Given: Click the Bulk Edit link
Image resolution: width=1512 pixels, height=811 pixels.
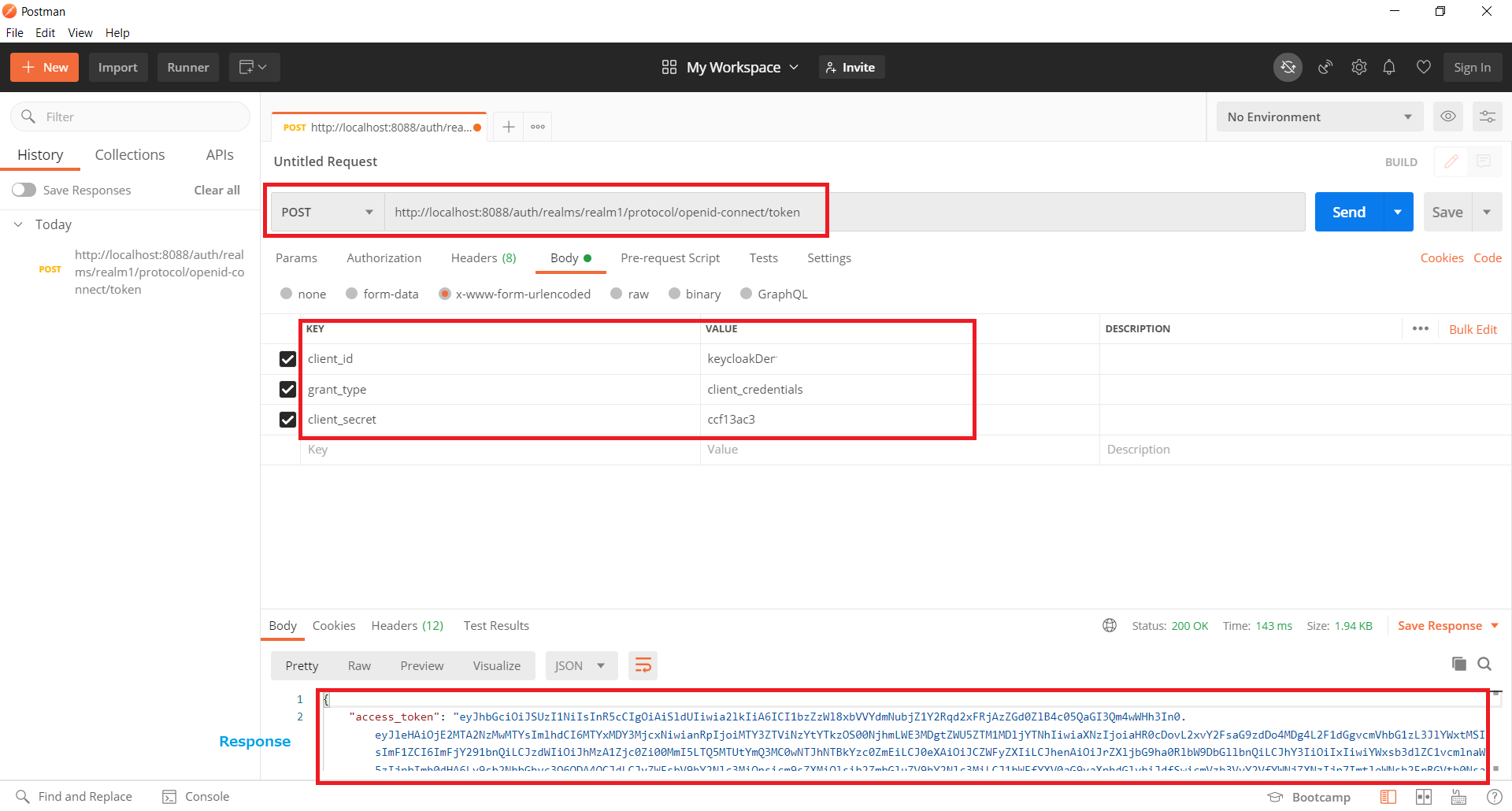Looking at the screenshot, I should pyautogui.click(x=1473, y=329).
